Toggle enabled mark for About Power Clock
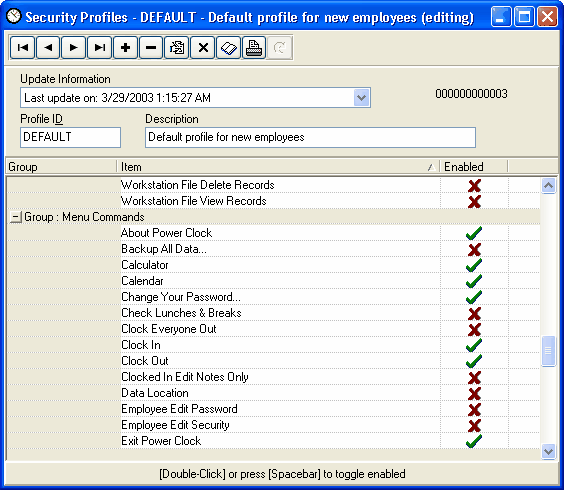Image resolution: width=564 pixels, height=490 pixels. (x=474, y=233)
